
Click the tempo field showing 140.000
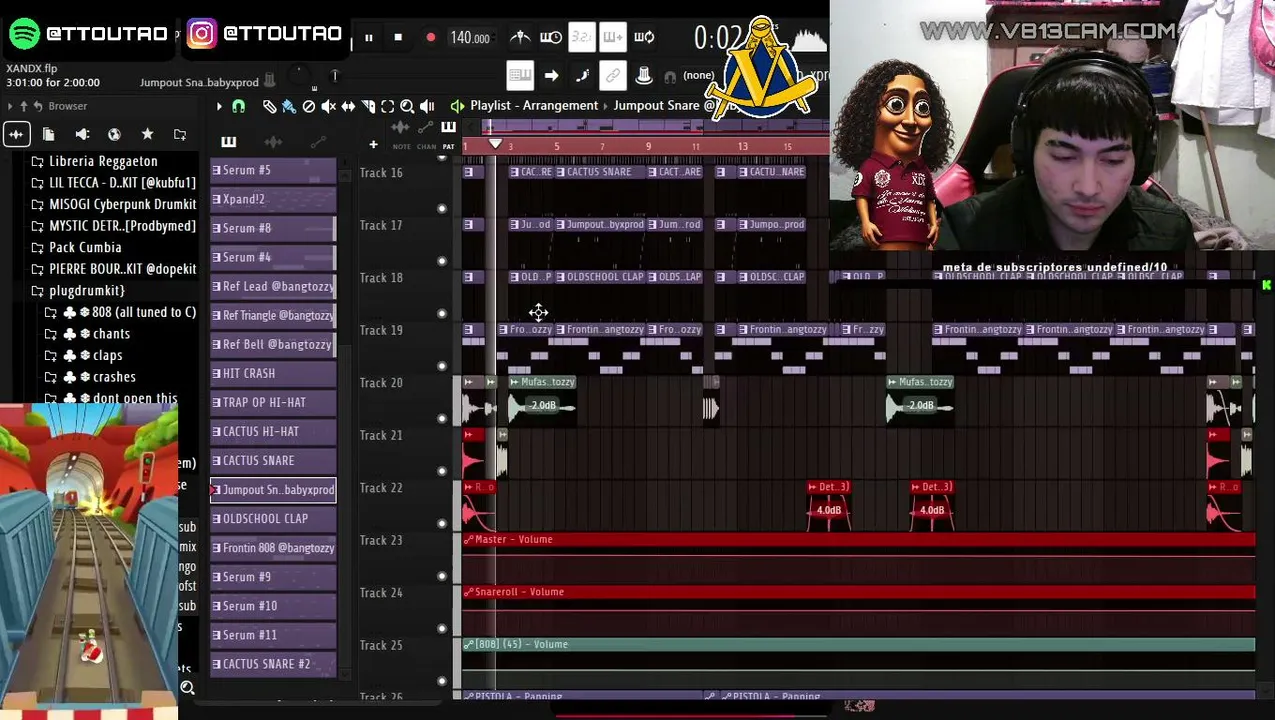(470, 38)
